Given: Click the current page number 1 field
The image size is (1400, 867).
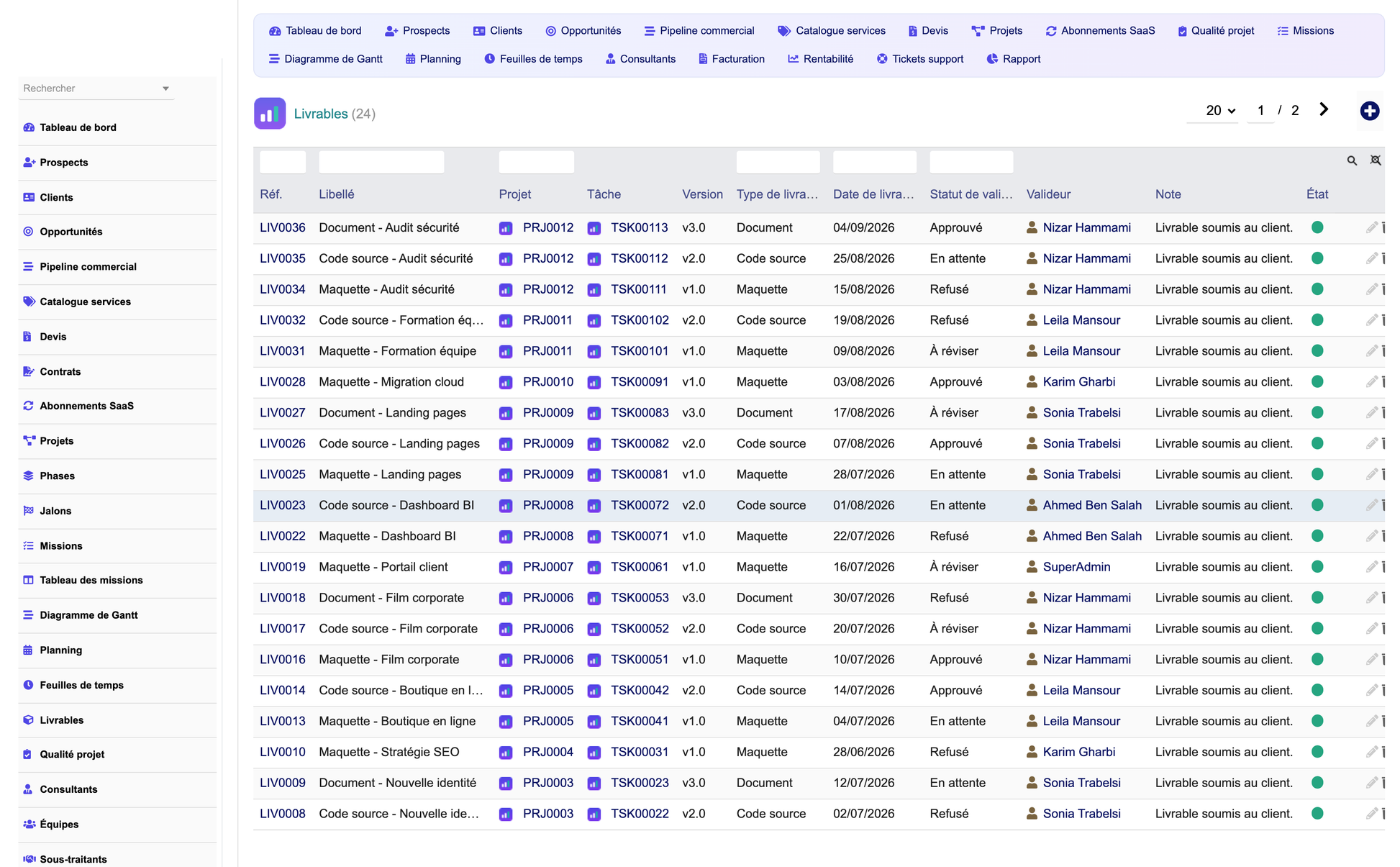Looking at the screenshot, I should [x=1260, y=110].
